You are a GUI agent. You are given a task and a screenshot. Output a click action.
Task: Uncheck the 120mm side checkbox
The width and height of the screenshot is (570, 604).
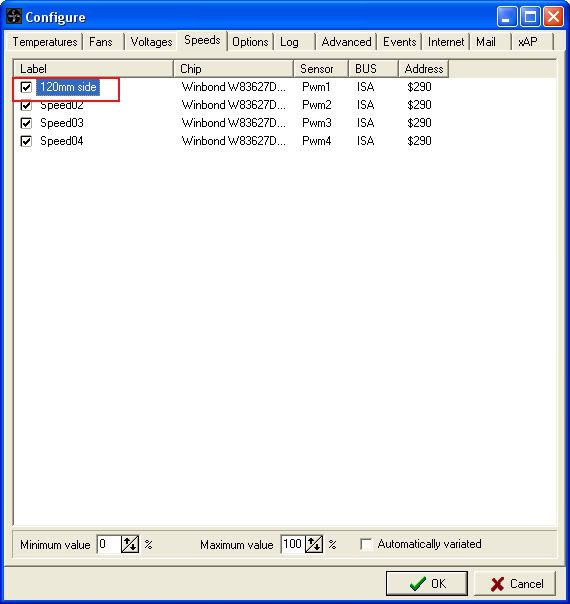[x=26, y=87]
